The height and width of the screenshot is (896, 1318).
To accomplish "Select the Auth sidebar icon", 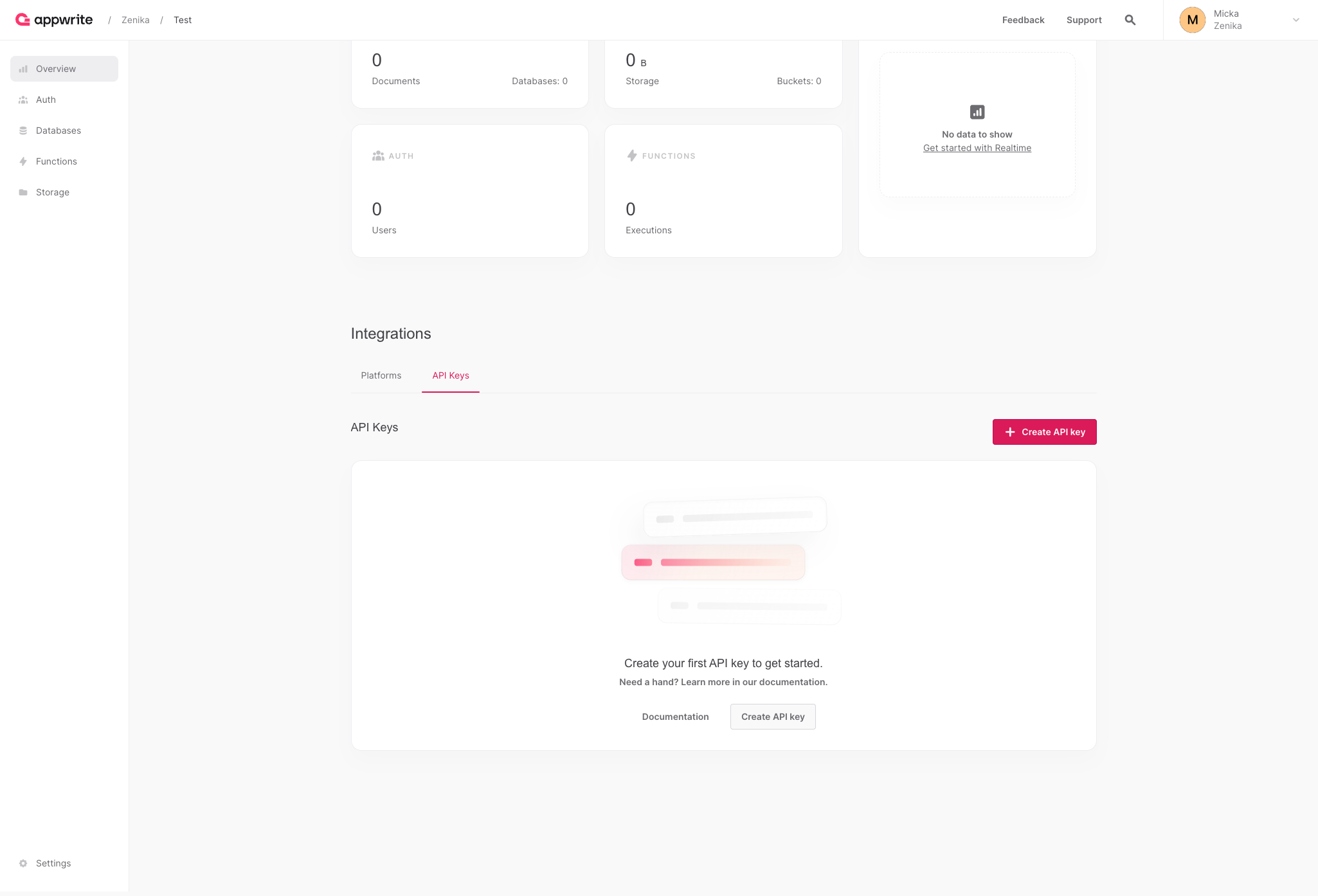I will coord(24,99).
